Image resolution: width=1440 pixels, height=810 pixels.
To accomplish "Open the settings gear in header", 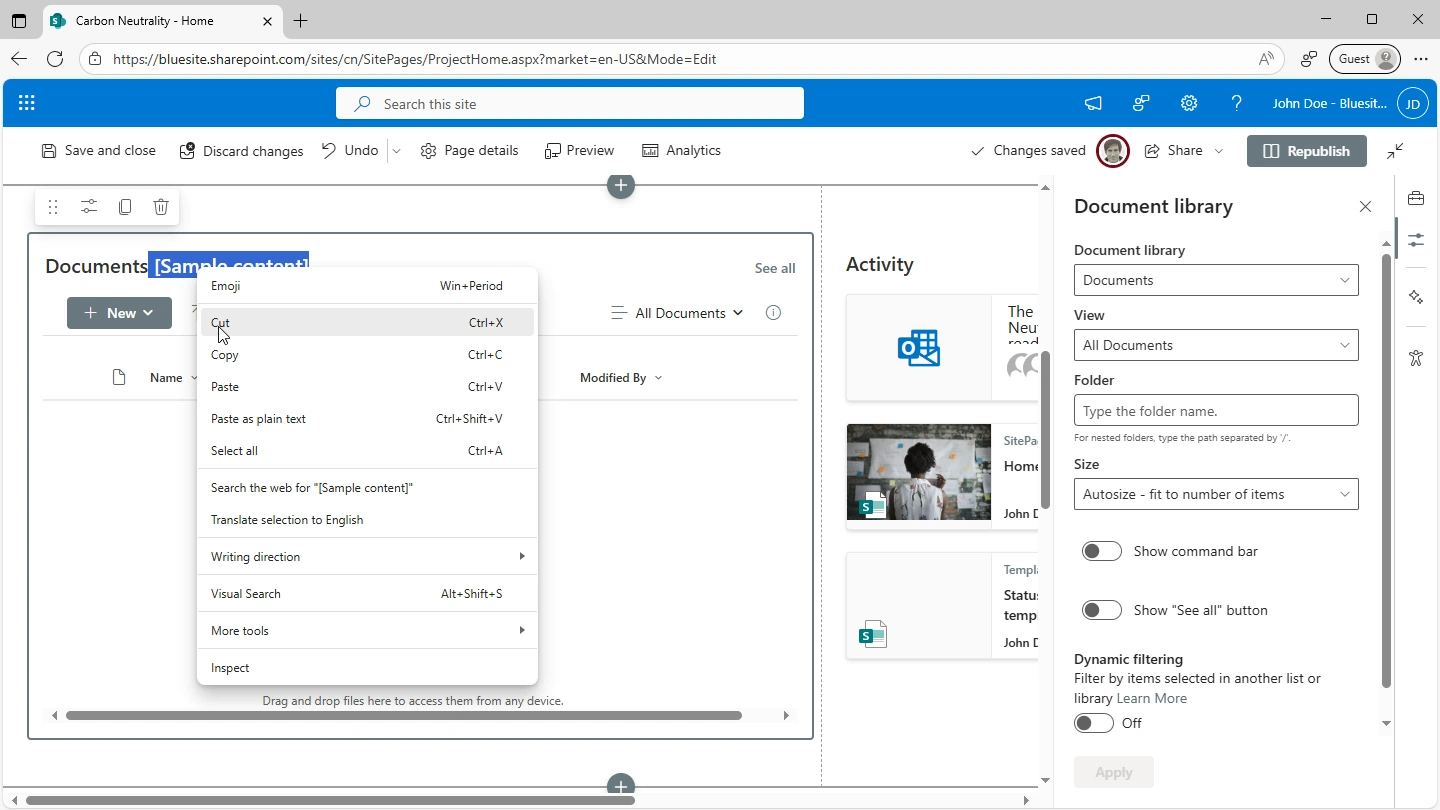I will click(1189, 103).
